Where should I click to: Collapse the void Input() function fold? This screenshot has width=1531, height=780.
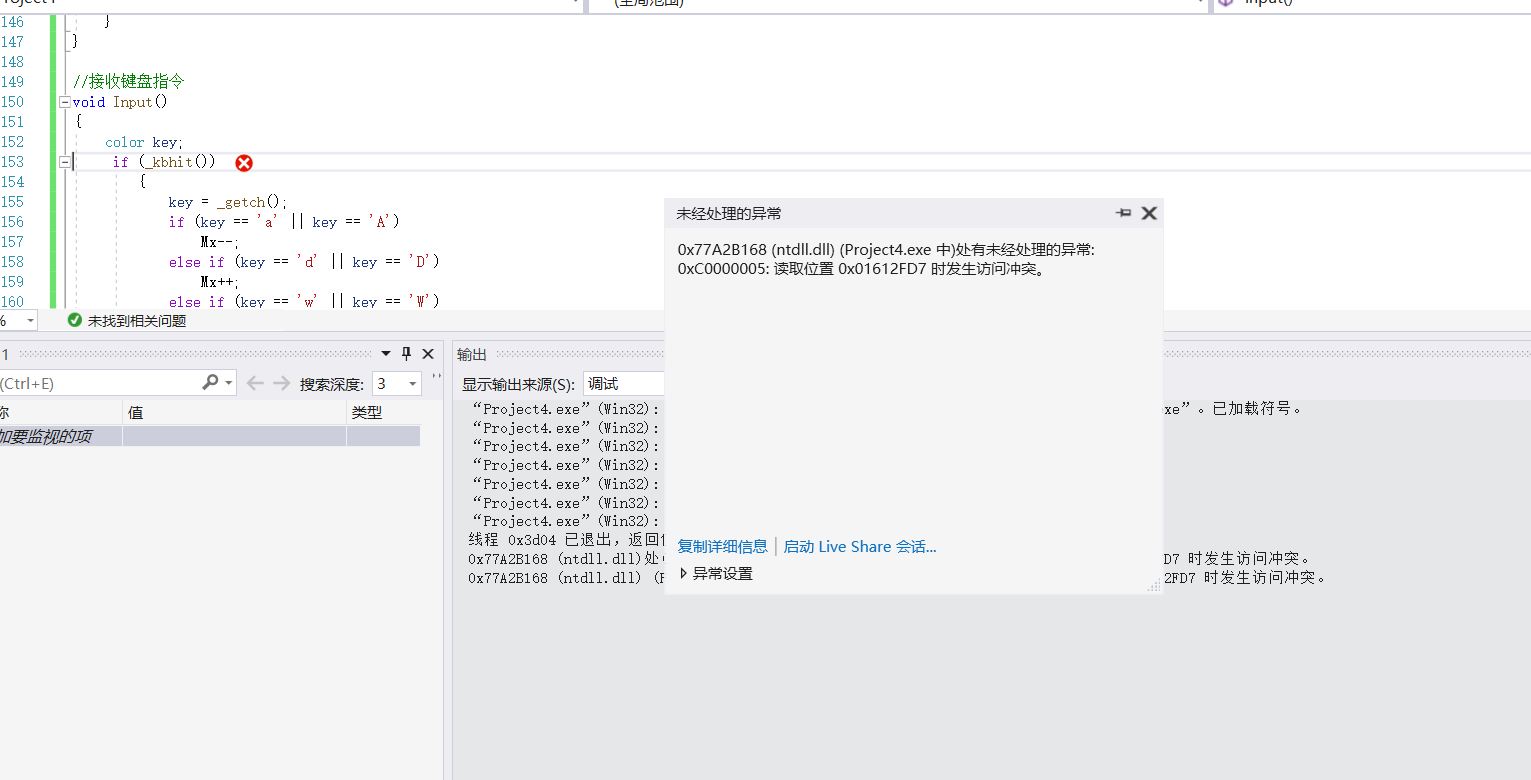click(65, 102)
